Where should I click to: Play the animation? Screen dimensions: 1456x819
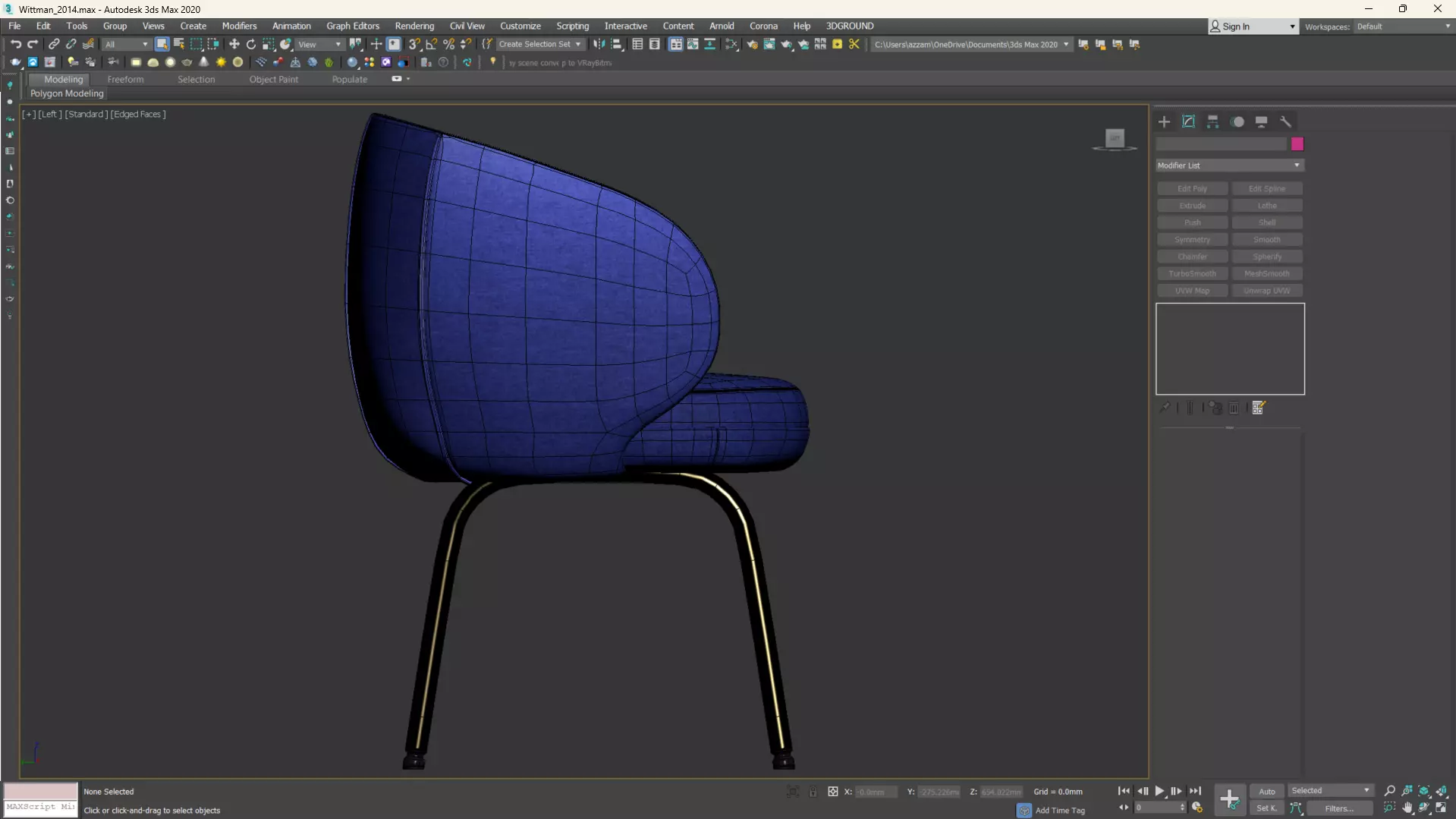[1159, 791]
